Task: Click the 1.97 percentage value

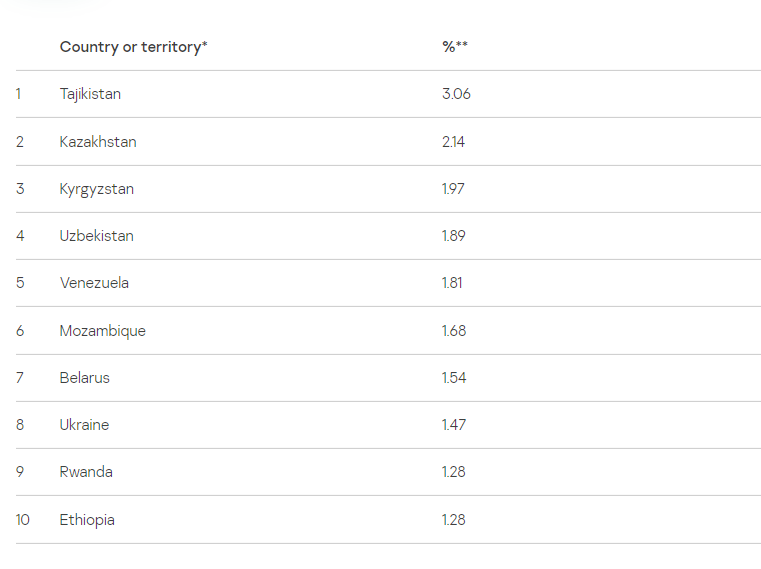Action: (x=453, y=189)
